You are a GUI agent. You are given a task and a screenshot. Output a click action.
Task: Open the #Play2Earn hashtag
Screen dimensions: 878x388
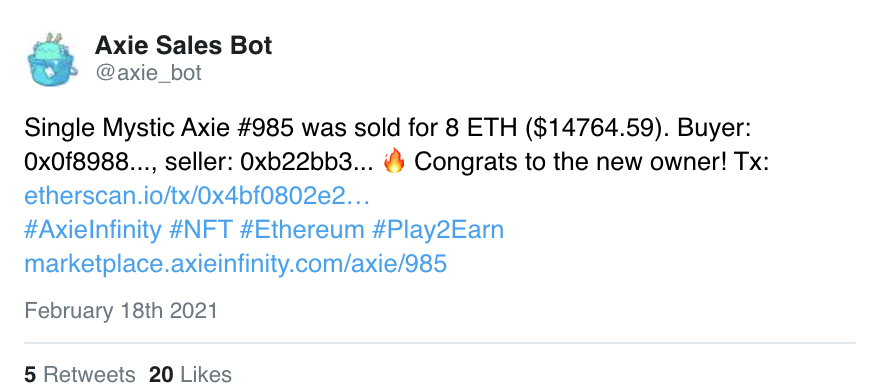coord(438,230)
